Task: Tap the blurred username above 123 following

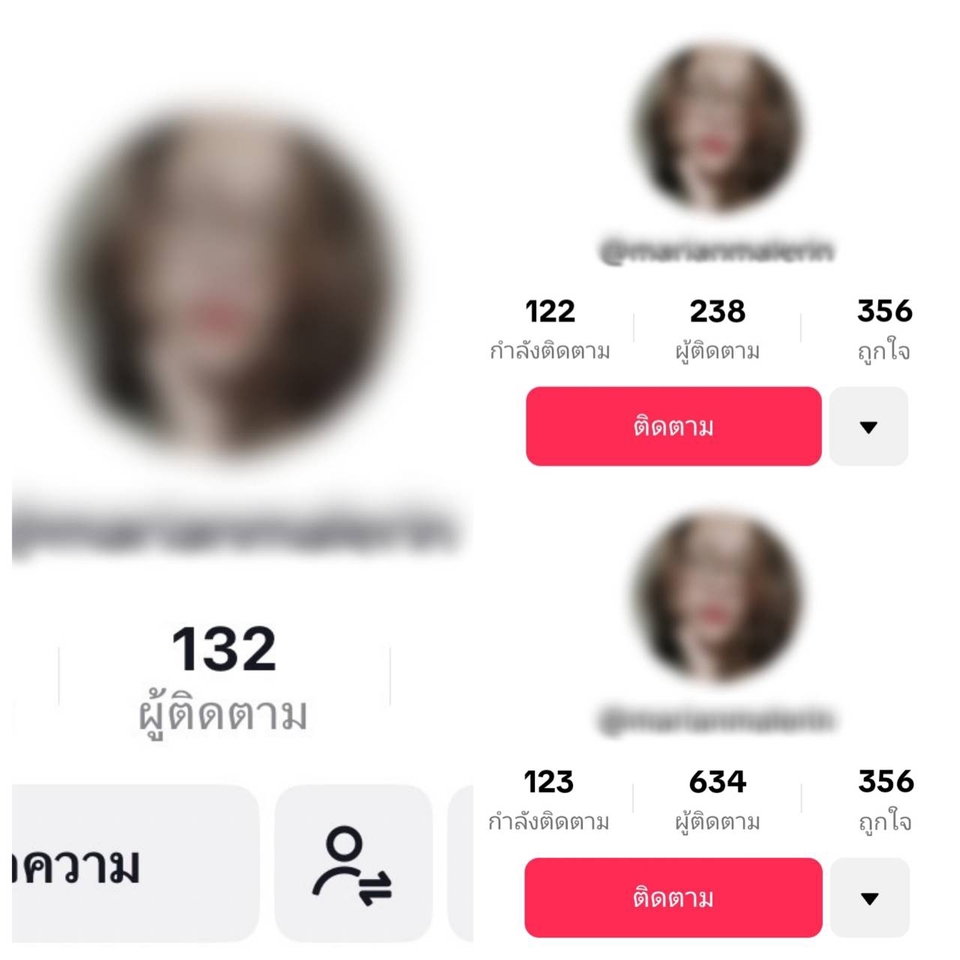Action: tap(716, 719)
